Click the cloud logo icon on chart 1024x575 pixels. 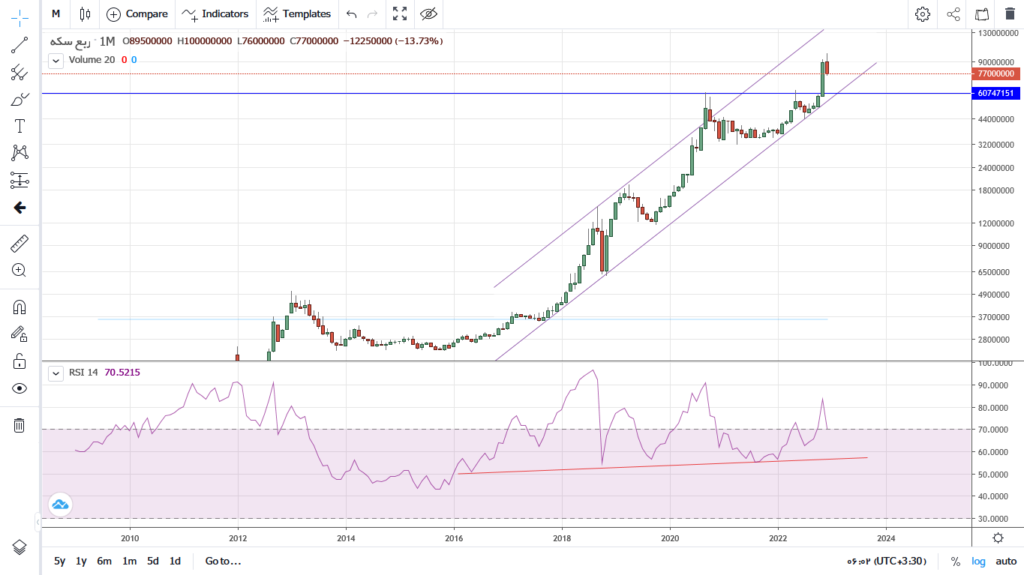click(60, 504)
